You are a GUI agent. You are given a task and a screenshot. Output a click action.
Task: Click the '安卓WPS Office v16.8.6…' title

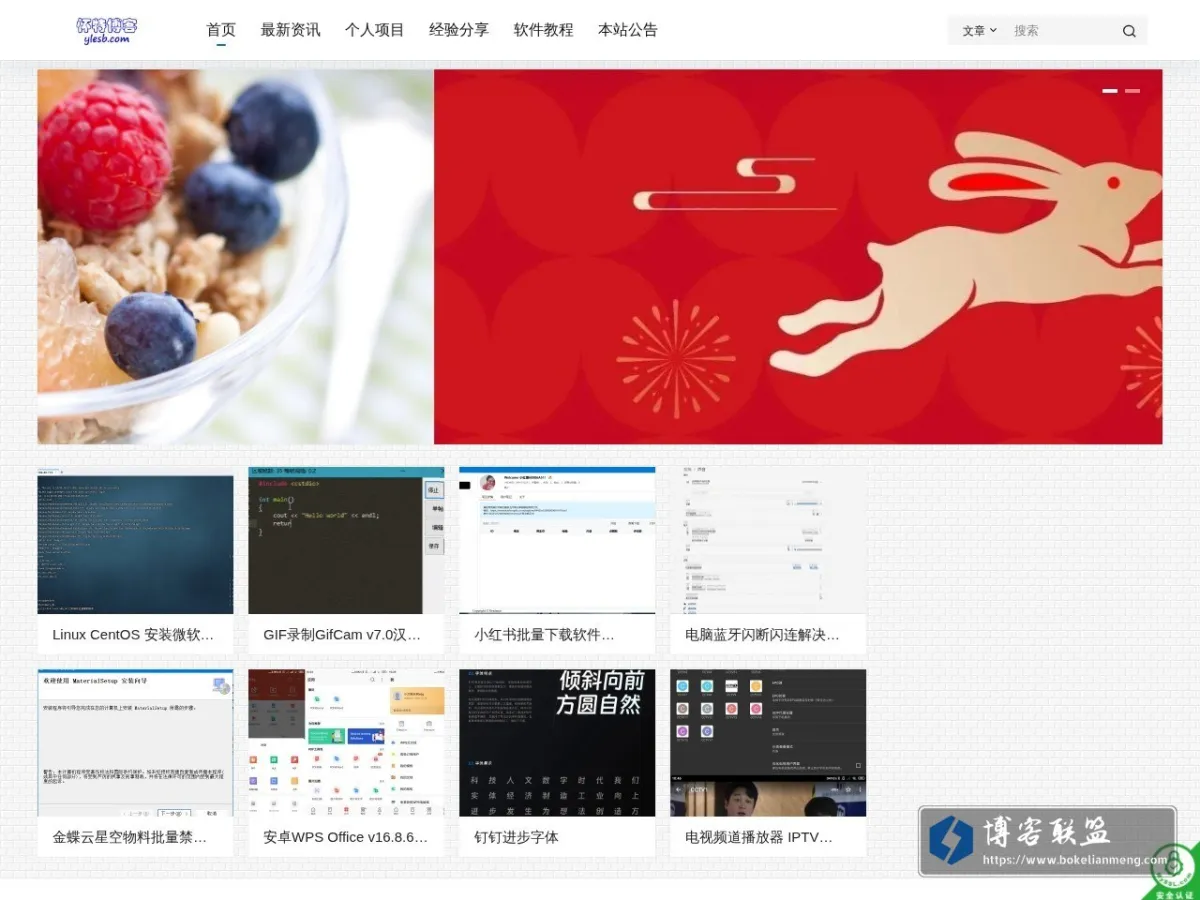[346, 838]
